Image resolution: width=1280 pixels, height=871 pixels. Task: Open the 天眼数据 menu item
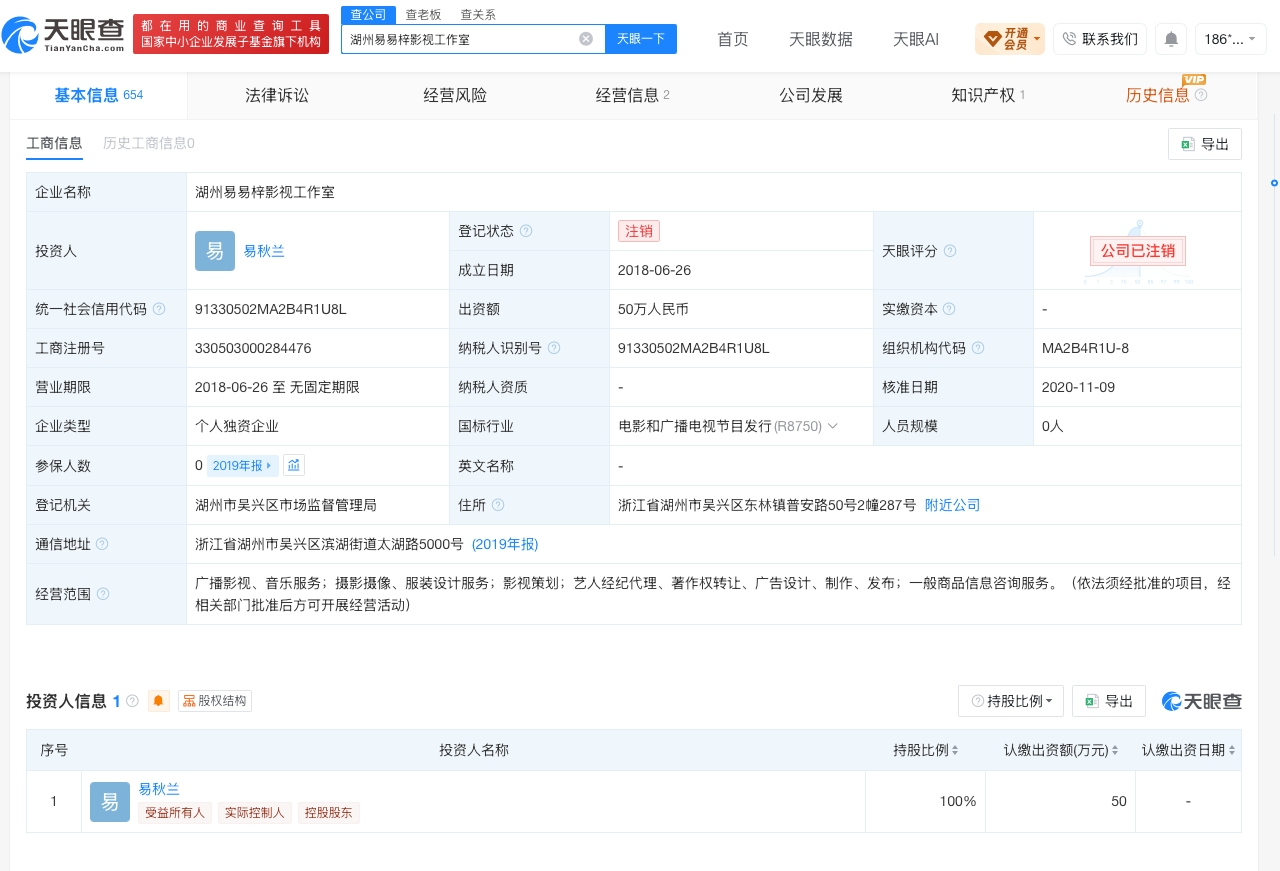coord(821,39)
